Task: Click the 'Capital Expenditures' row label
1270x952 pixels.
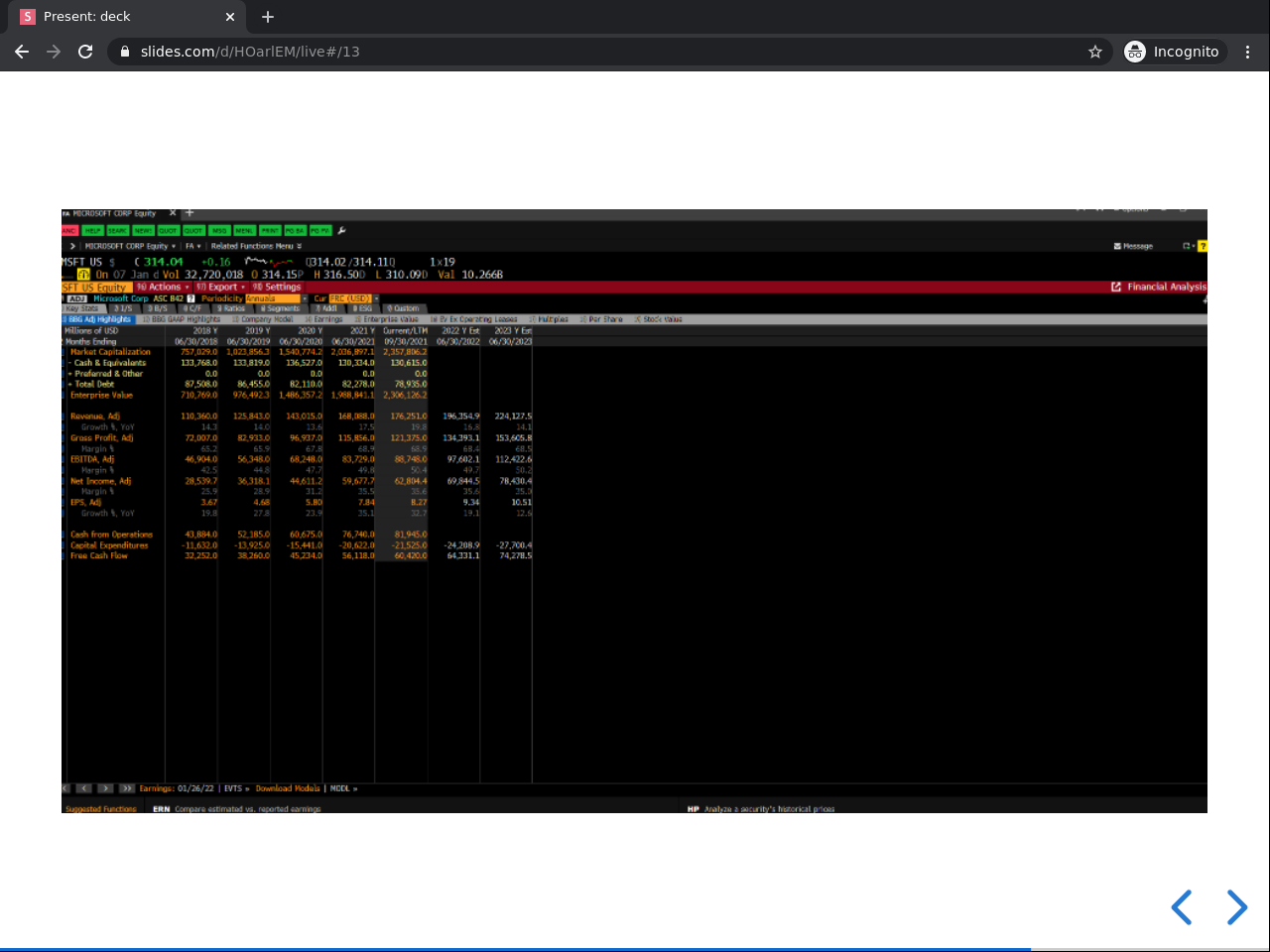Action: [109, 545]
